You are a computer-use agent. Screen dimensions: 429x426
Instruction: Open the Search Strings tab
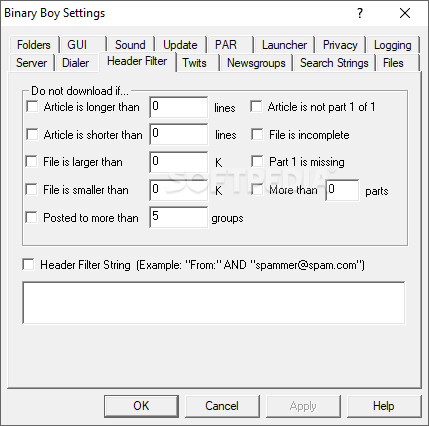click(334, 63)
